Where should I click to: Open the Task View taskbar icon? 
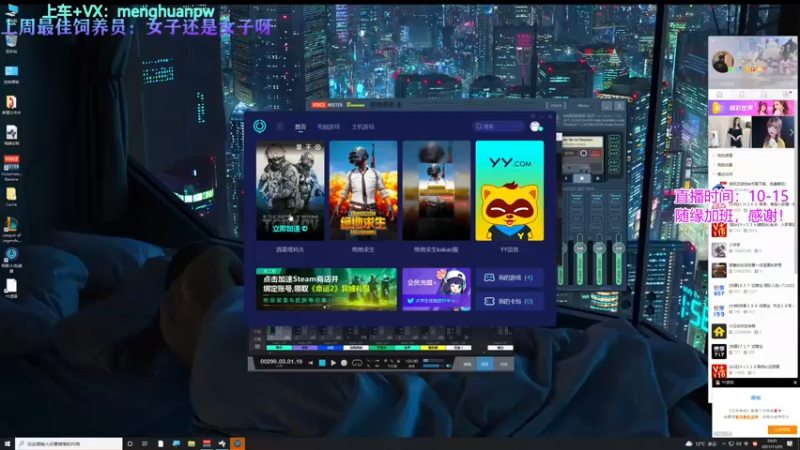click(x=145, y=444)
